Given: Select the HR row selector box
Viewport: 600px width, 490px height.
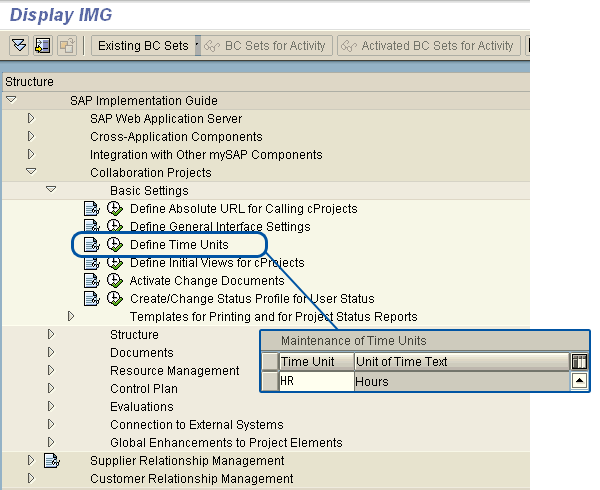Looking at the screenshot, I should click(270, 381).
